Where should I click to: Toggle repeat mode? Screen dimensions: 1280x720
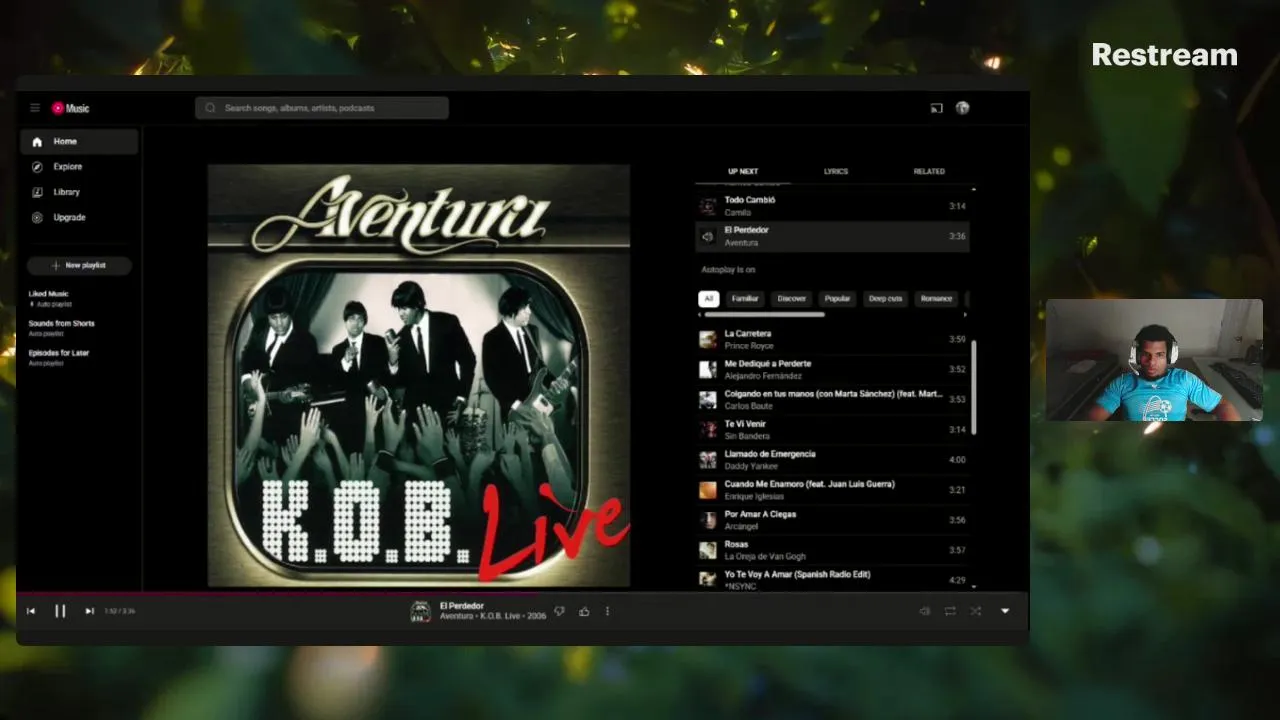click(950, 611)
